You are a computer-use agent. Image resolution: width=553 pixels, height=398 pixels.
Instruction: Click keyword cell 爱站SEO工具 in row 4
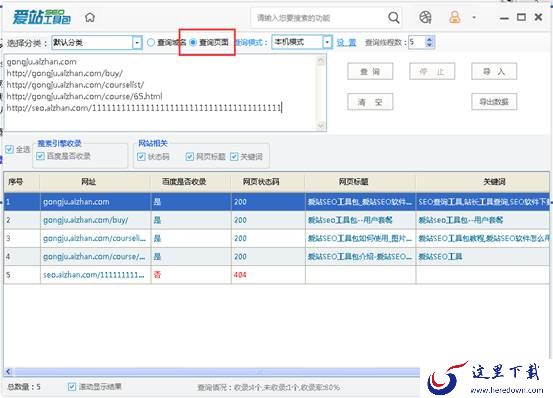(483, 257)
